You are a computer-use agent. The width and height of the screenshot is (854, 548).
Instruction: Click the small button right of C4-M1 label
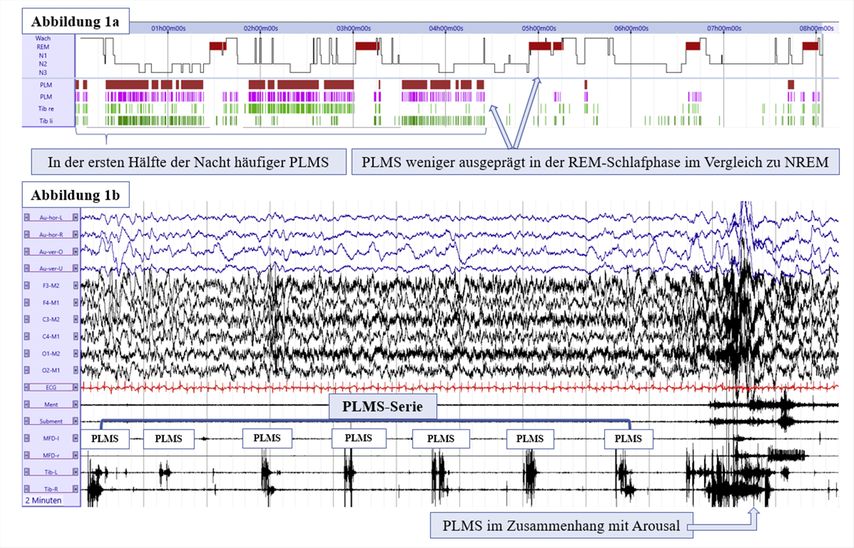(73, 336)
